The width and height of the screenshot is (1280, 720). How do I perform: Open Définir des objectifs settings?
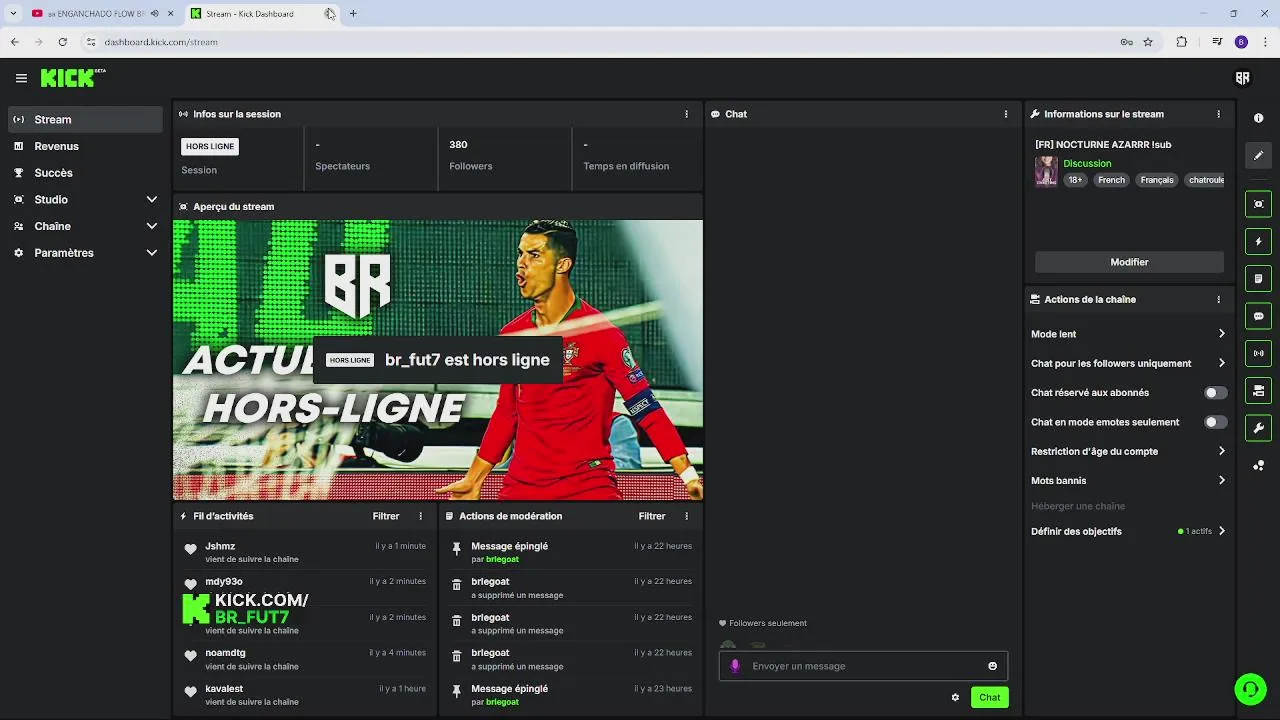[1128, 531]
